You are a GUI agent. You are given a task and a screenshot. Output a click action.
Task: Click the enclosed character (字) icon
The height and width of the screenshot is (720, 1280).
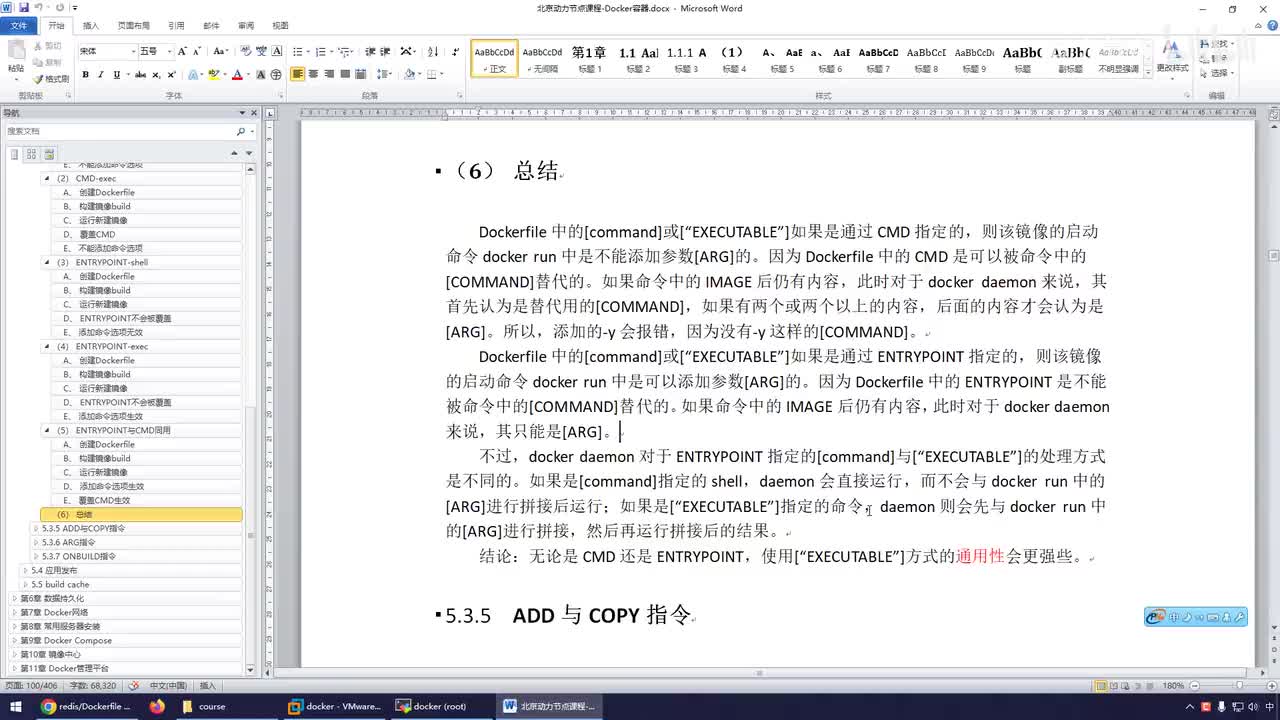click(x=275, y=74)
